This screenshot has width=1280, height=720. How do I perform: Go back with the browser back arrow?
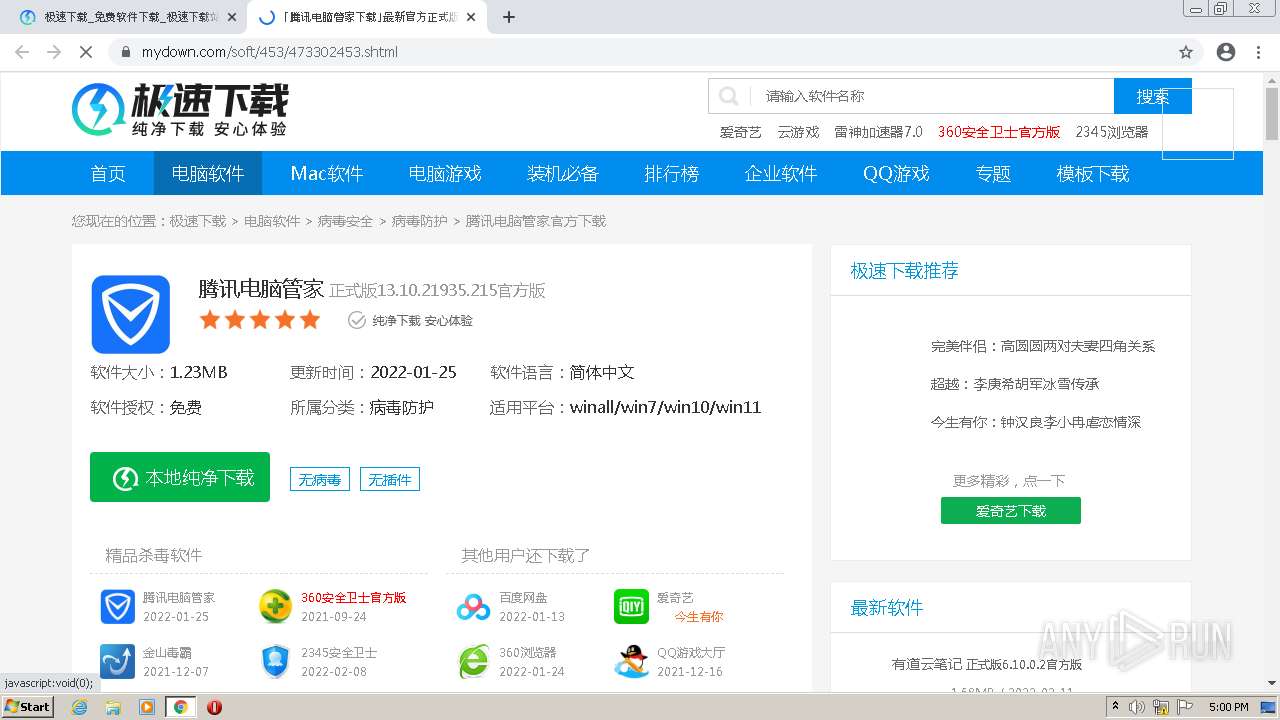coord(22,52)
